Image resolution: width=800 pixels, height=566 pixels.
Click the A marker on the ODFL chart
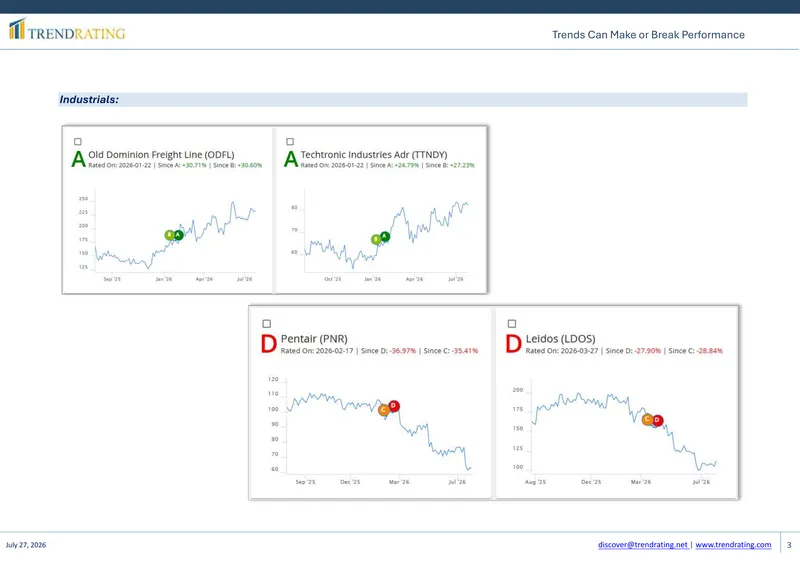pos(178,235)
